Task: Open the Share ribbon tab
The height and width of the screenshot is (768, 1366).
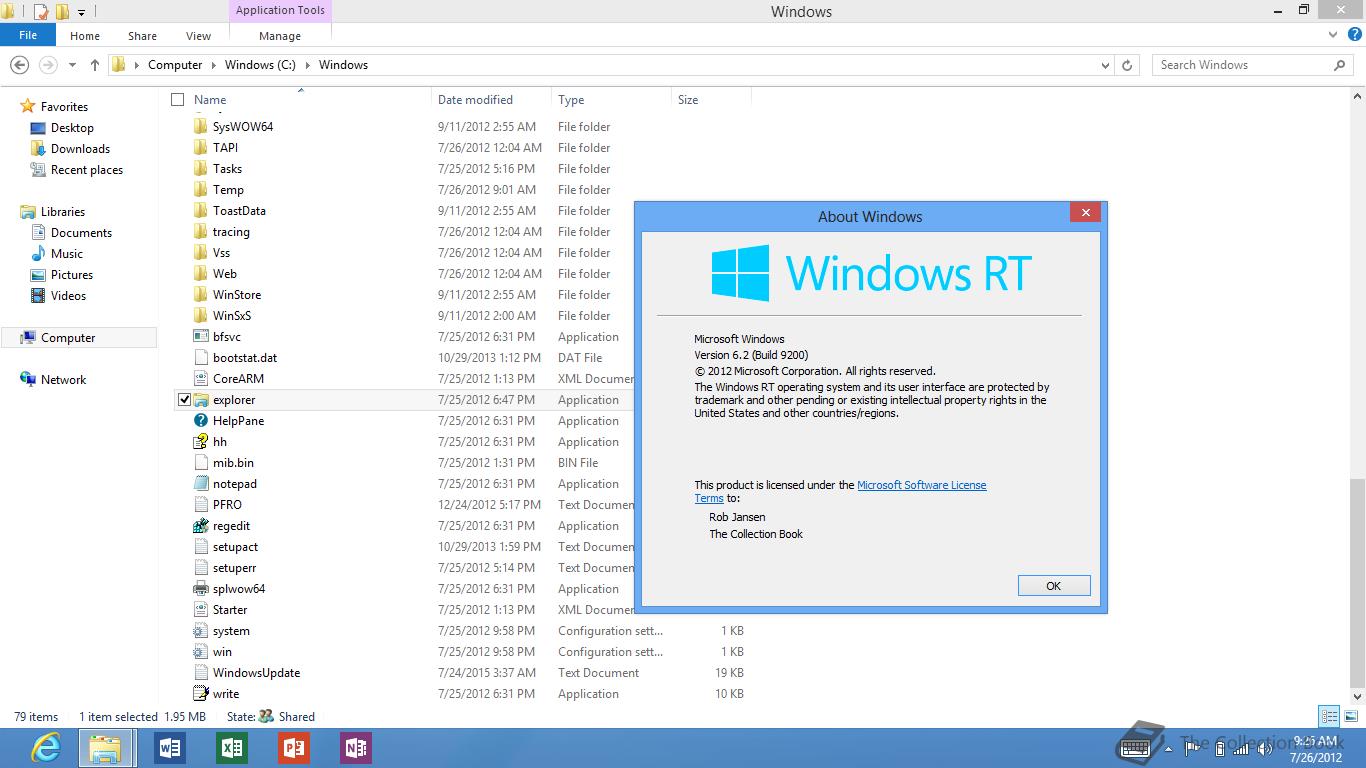Action: [x=142, y=36]
